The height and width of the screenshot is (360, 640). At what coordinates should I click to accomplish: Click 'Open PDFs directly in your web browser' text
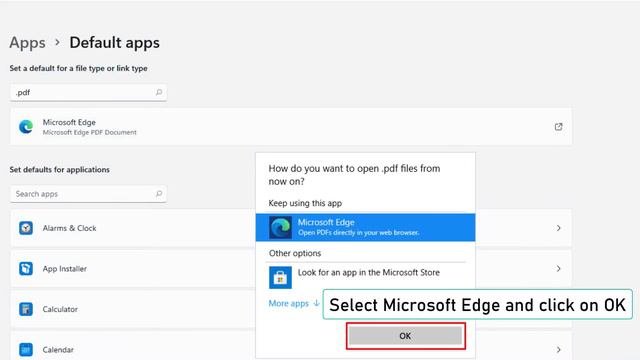tap(358, 233)
